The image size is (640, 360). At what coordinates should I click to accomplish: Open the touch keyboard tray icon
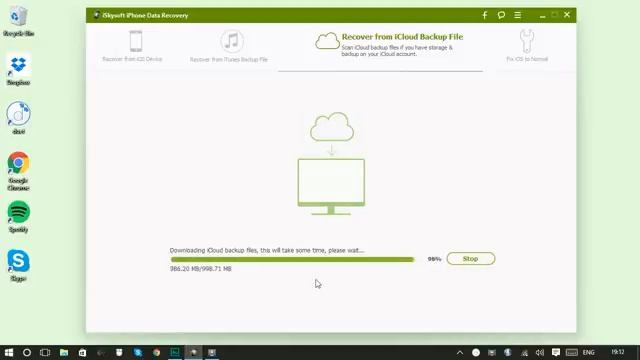tap(571, 352)
